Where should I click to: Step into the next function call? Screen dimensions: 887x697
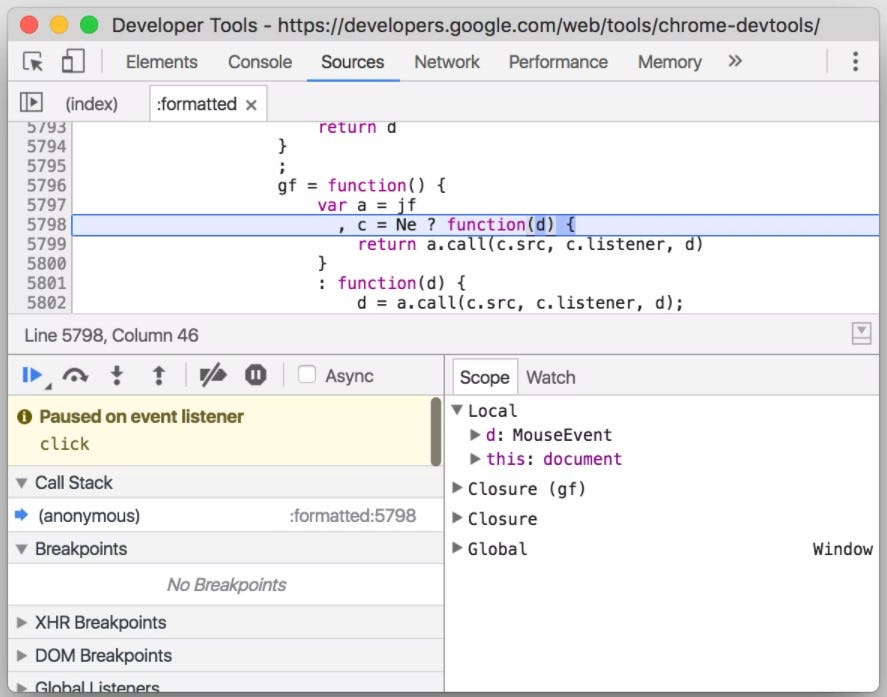tap(119, 374)
